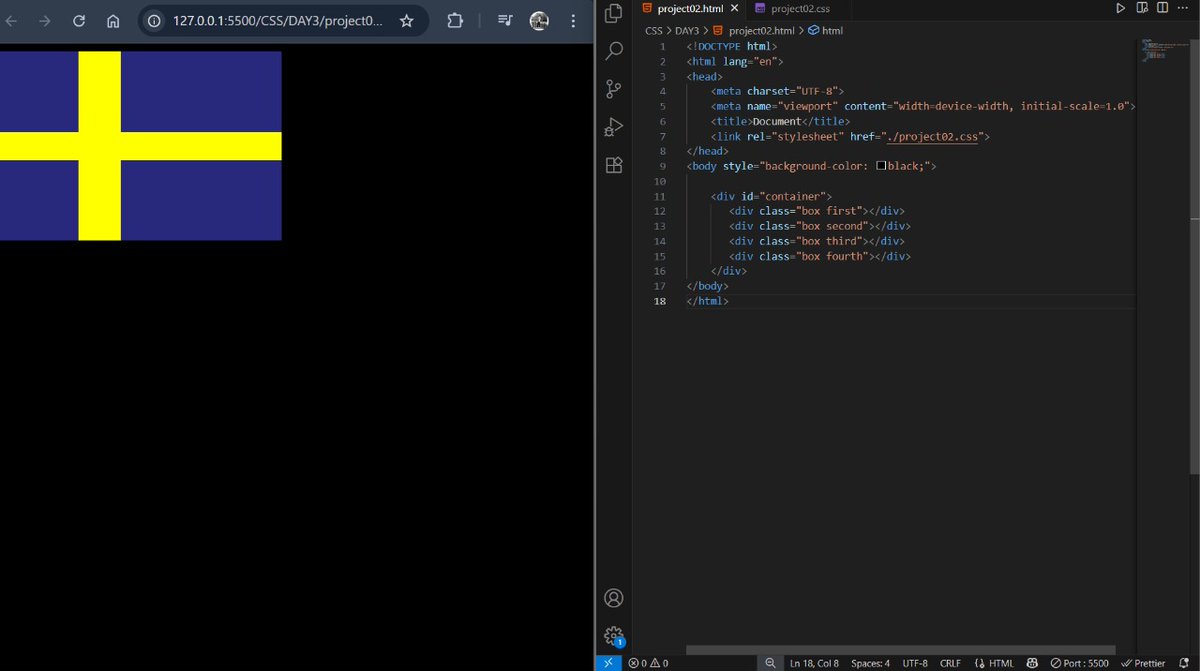Change indentation via Spaces: 4
The width and height of the screenshot is (1200, 671).
click(870, 663)
